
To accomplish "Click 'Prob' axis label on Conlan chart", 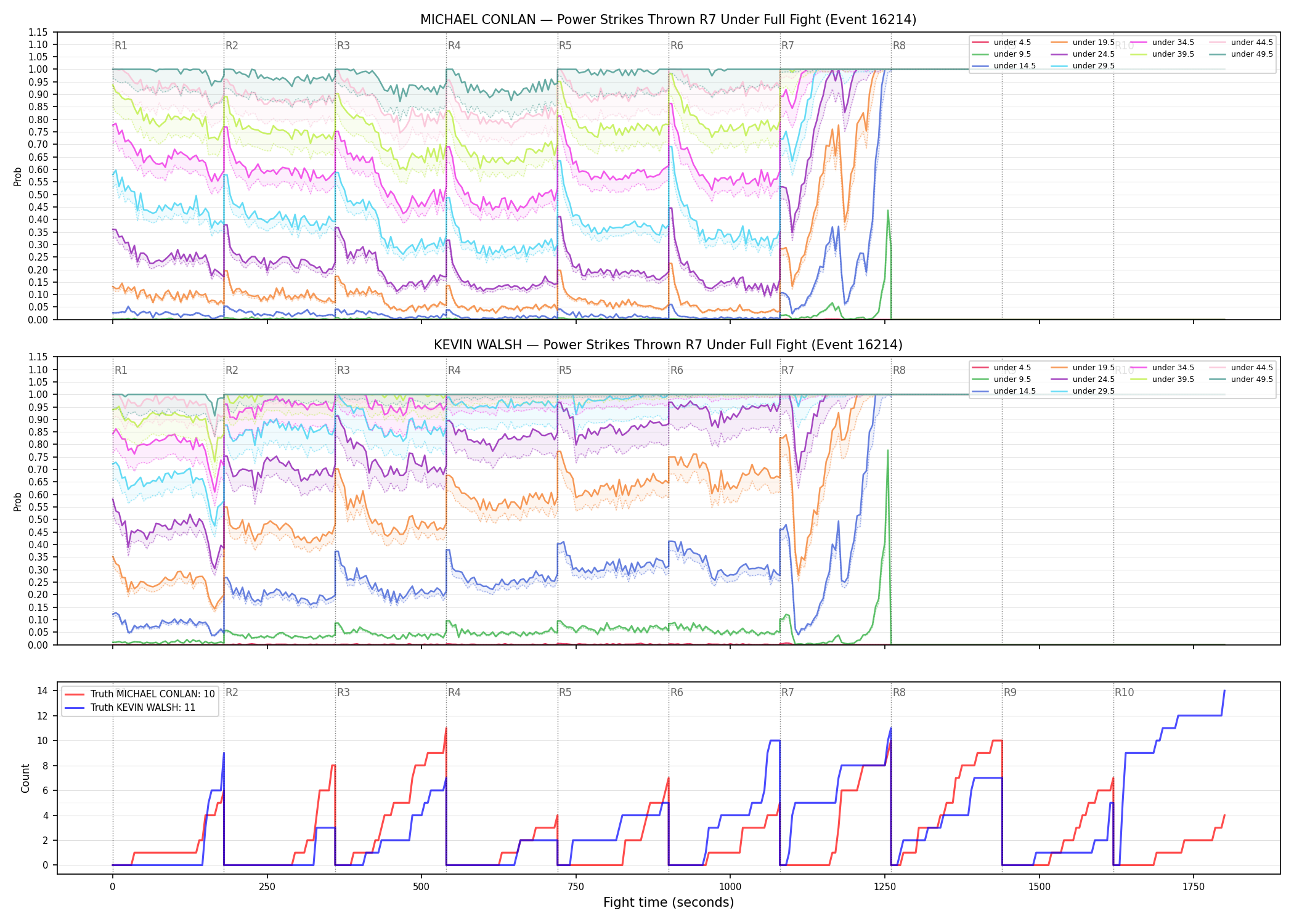I will tap(18, 176).
